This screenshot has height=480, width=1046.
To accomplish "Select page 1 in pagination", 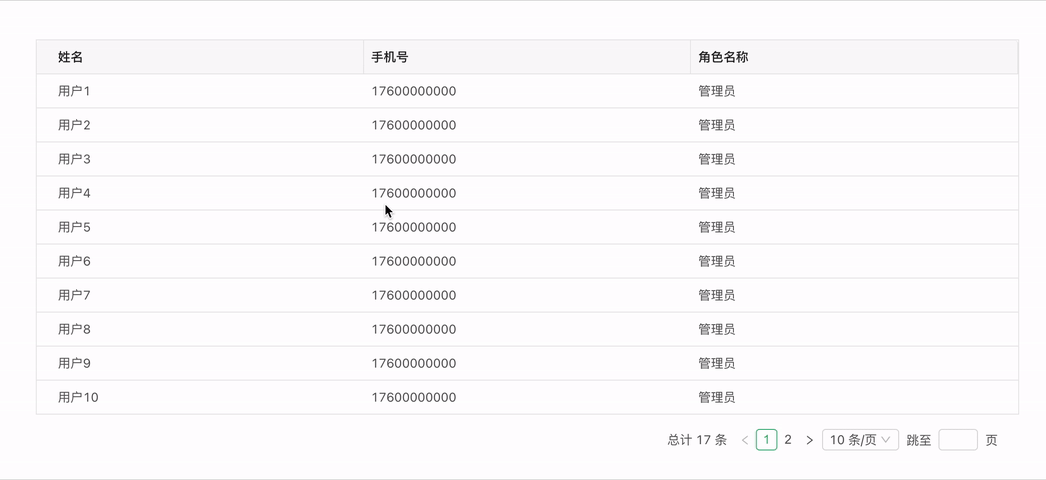I will pos(767,440).
